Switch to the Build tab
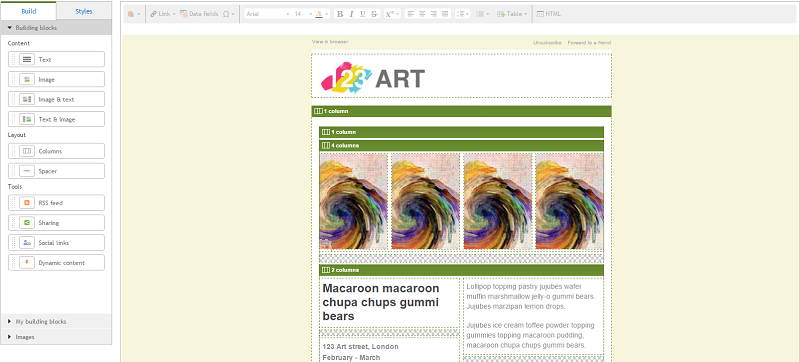Viewport: 800px width, 362px height. pyautogui.click(x=29, y=11)
